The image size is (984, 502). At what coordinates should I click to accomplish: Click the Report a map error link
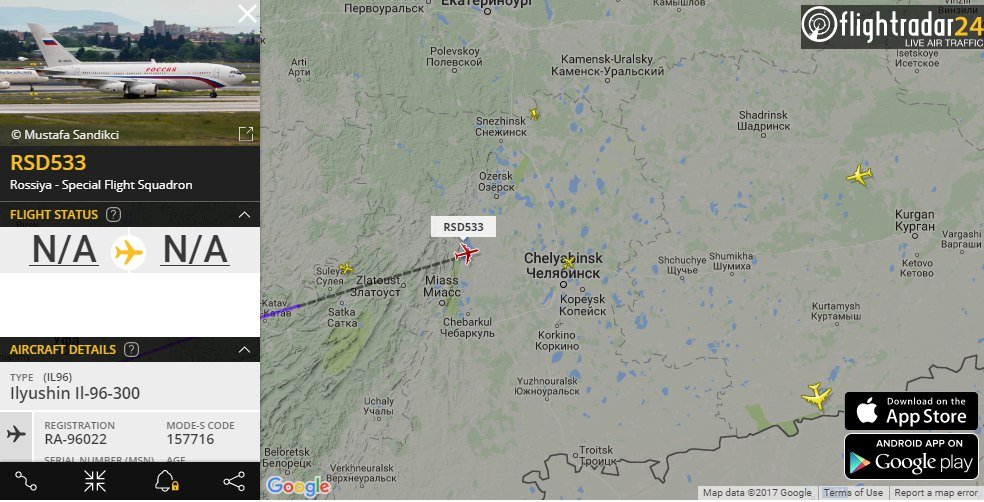point(936,493)
